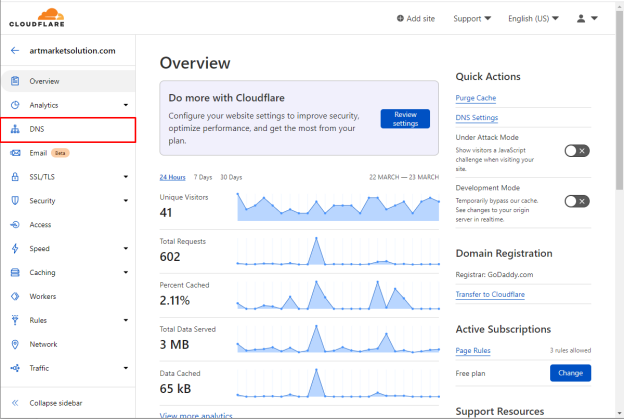Click the Percent Cached chart
The image size is (624, 419).
pyautogui.click(x=338, y=295)
